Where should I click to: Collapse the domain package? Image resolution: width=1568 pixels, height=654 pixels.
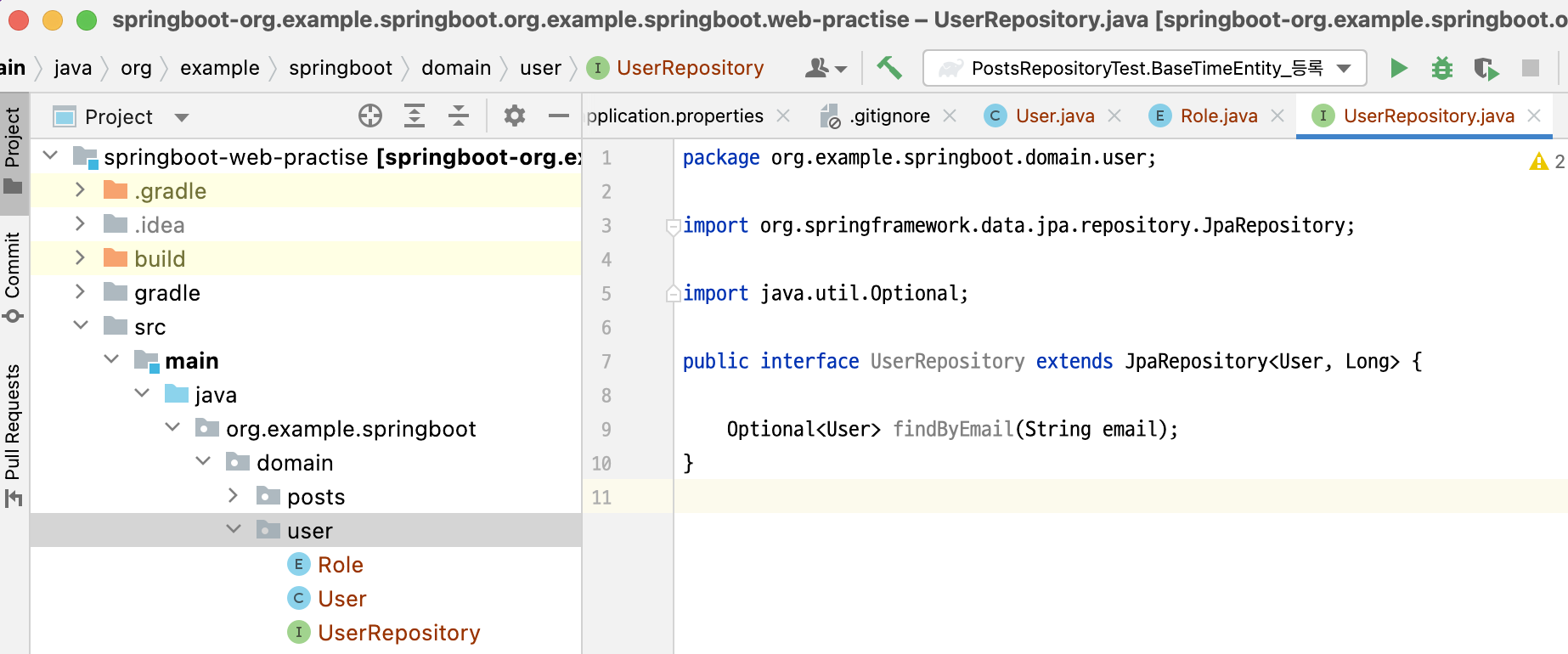tap(203, 461)
